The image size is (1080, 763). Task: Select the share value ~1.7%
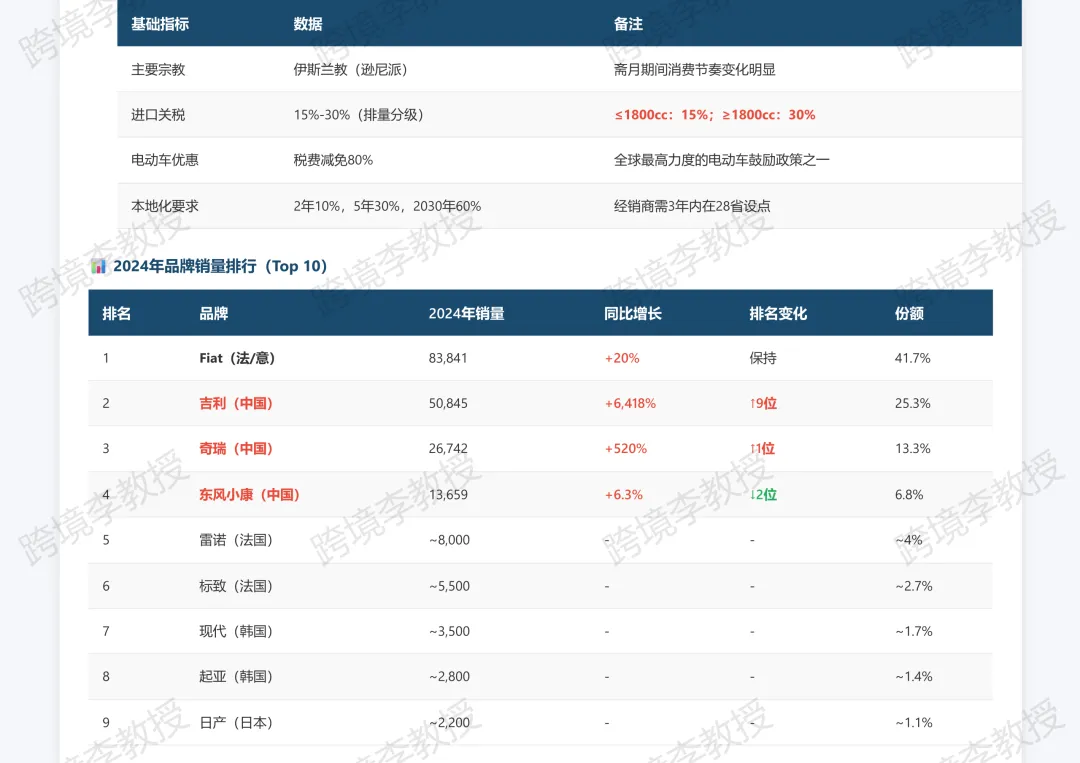pyautogui.click(x=914, y=631)
